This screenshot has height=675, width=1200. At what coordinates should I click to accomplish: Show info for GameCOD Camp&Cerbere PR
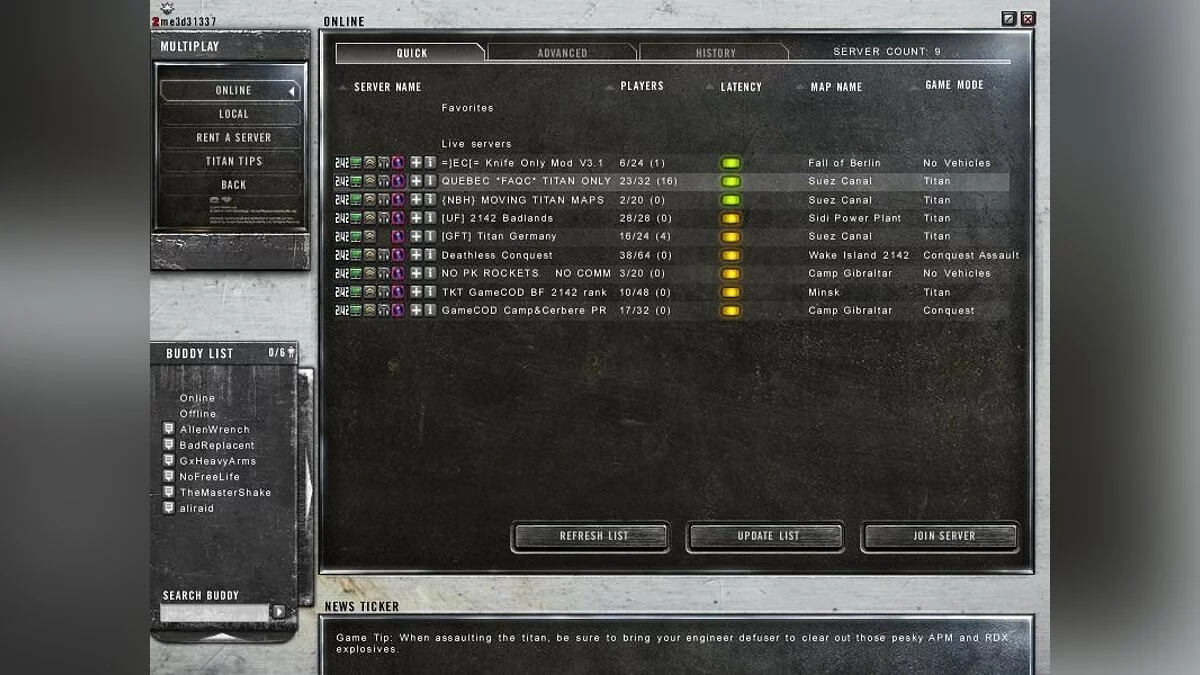pyautogui.click(x=430, y=310)
